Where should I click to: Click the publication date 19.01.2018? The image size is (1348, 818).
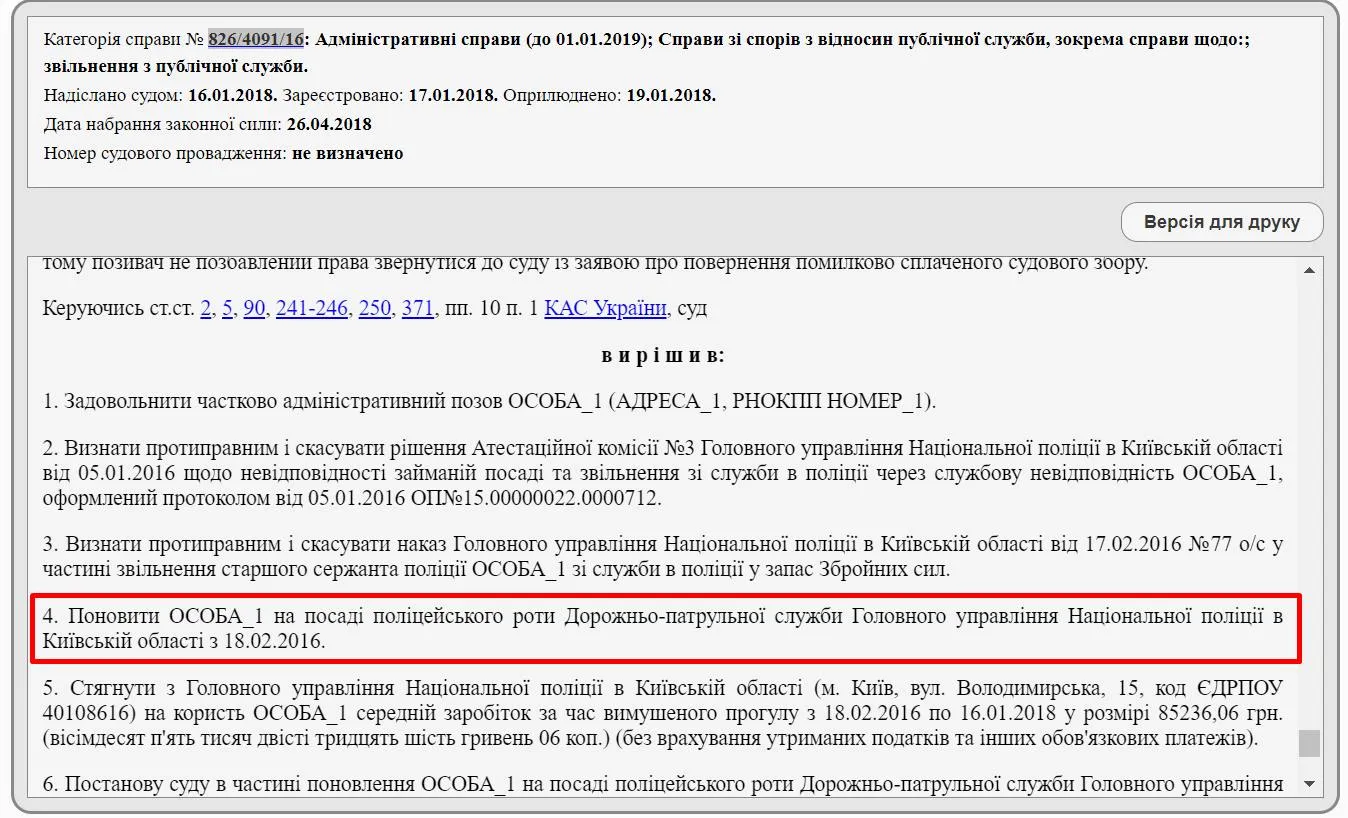point(671,95)
